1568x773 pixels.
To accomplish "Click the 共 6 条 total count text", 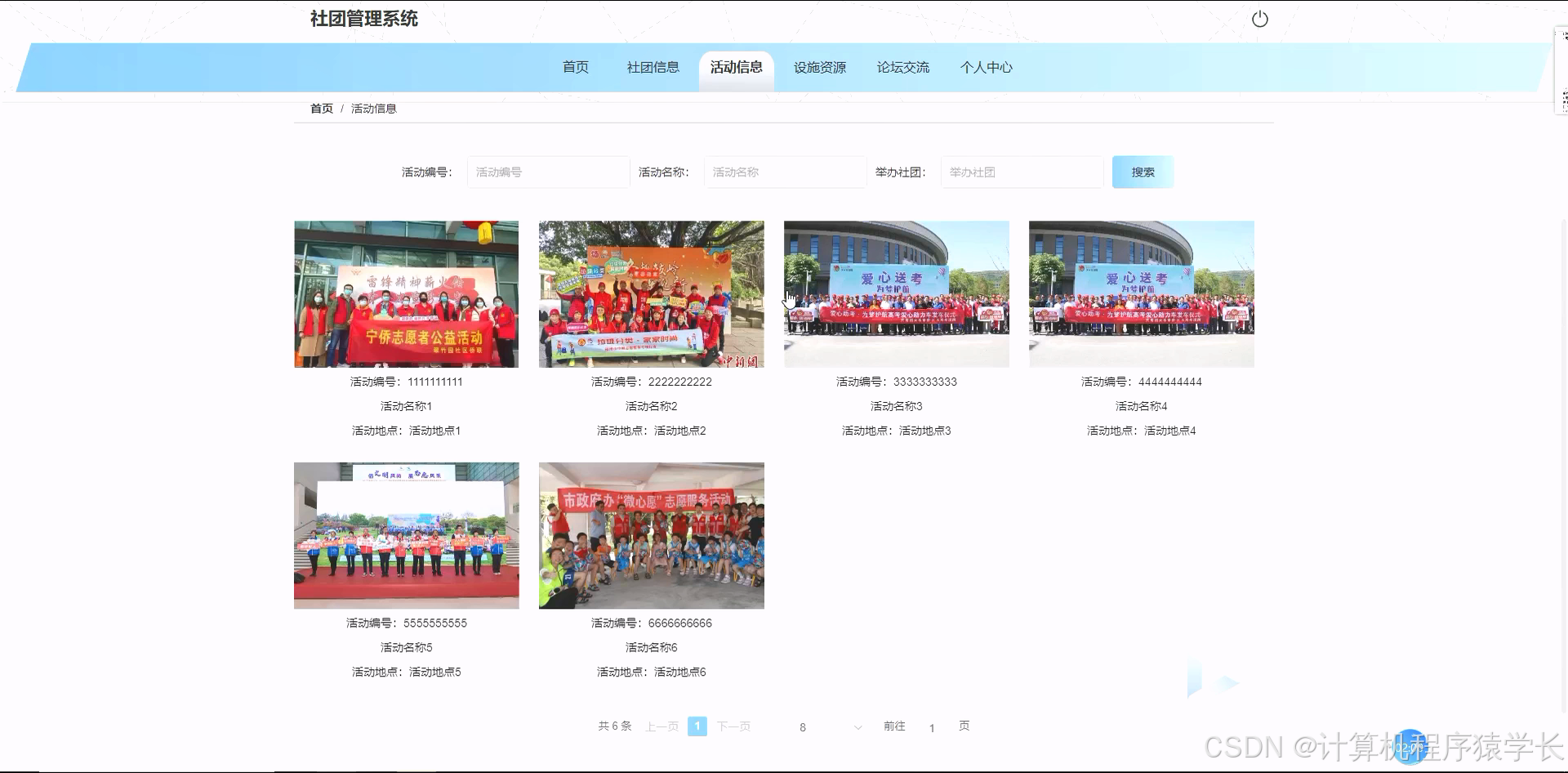I will pyautogui.click(x=615, y=726).
